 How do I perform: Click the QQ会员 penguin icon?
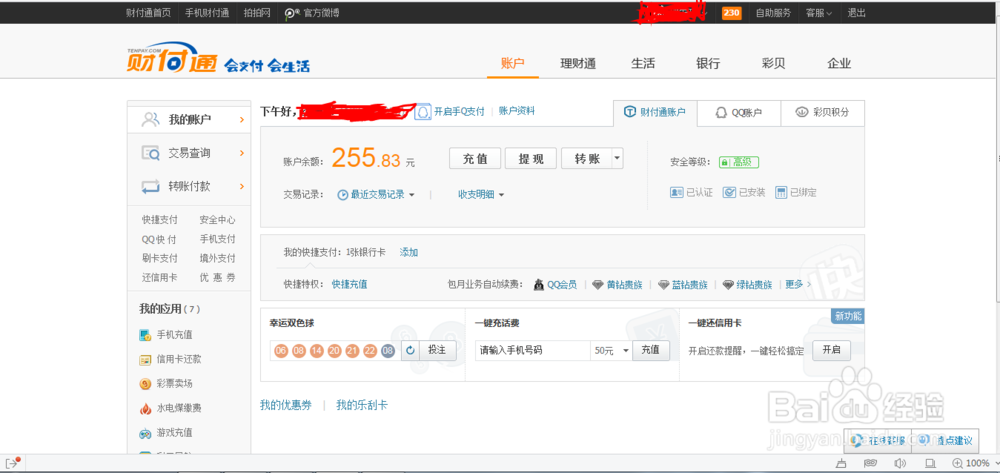(x=539, y=285)
